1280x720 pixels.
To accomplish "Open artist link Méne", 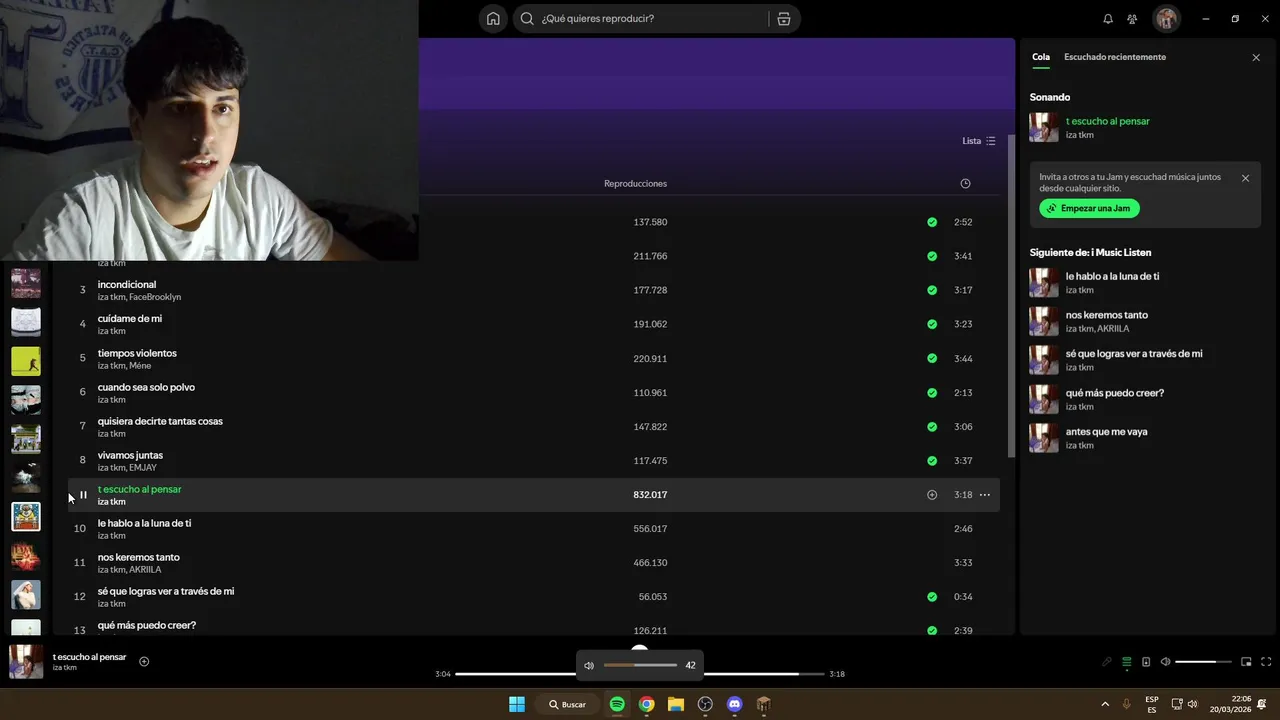I will (140, 366).
